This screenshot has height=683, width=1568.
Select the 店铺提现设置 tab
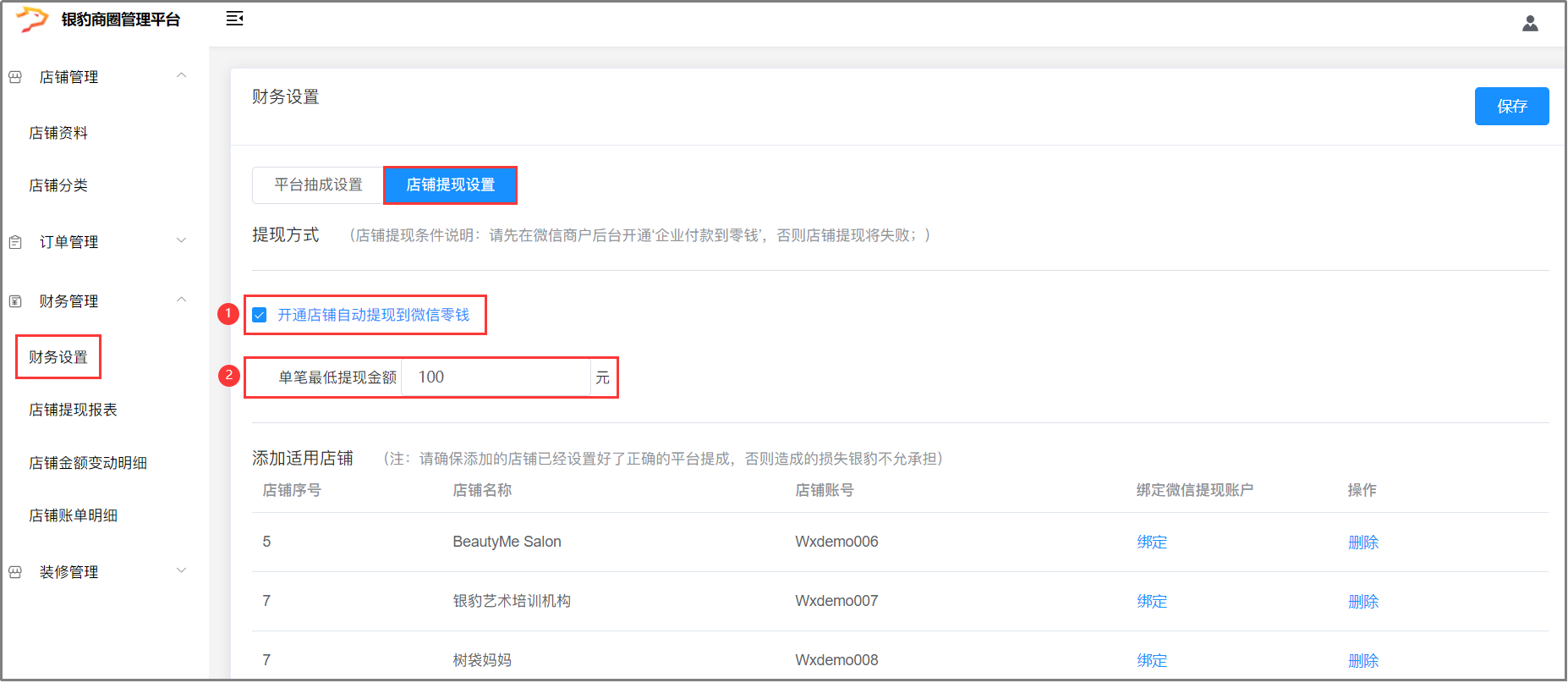[x=450, y=185]
